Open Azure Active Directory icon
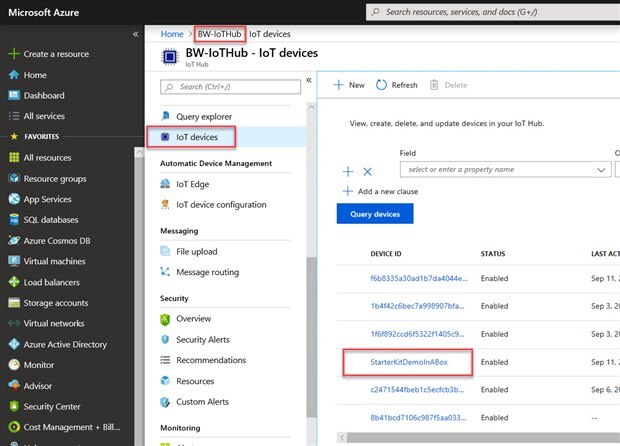The width and height of the screenshot is (620, 446). 14,344
